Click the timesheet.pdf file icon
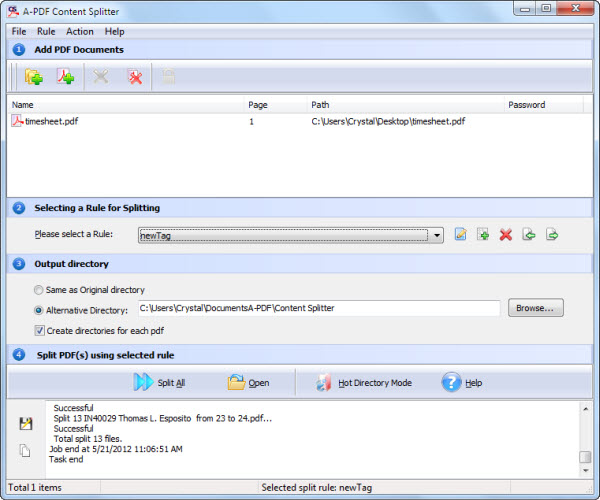600x500 pixels. click(x=17, y=121)
